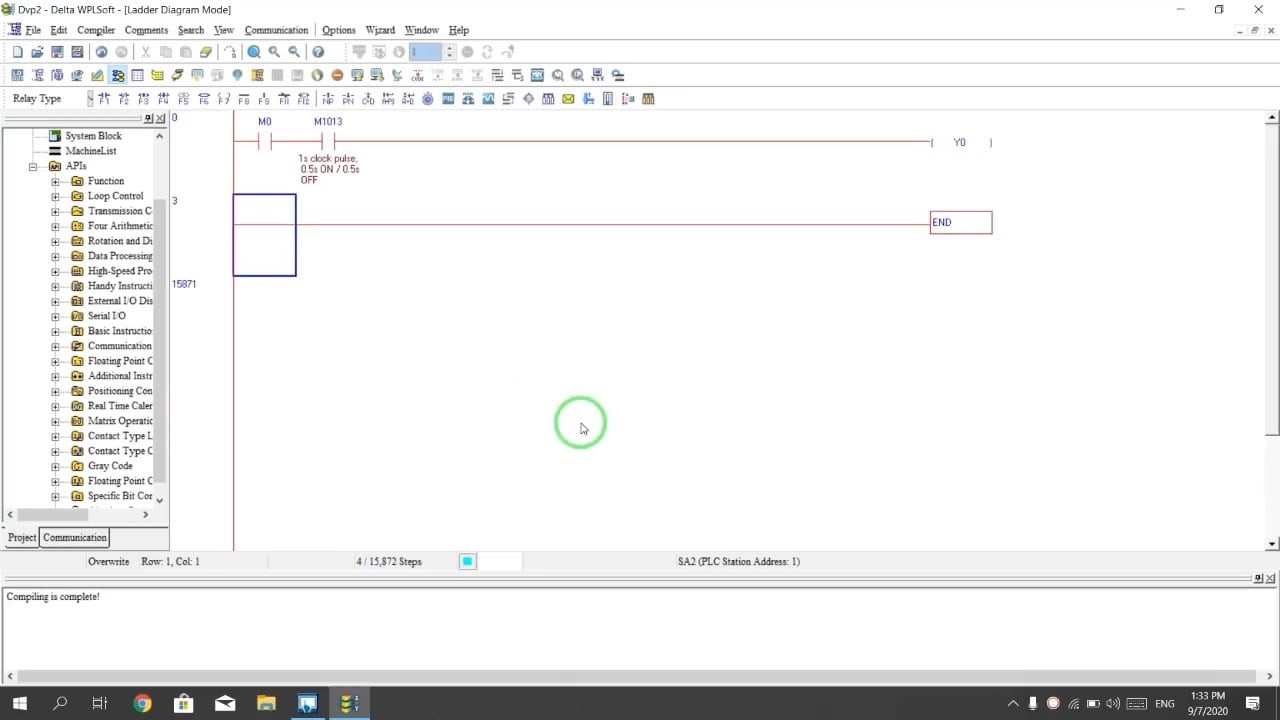Open the File menu
The width and height of the screenshot is (1280, 720).
click(x=33, y=30)
